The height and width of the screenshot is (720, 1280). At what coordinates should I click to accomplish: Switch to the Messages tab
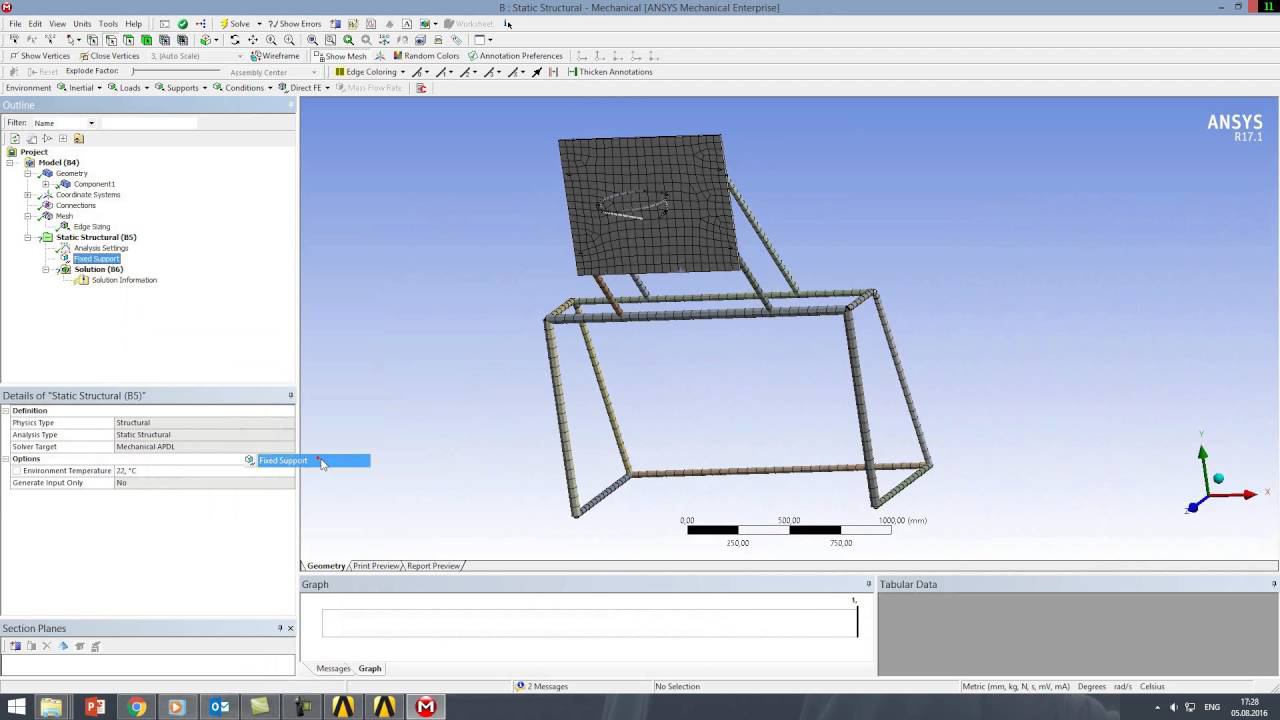(x=333, y=668)
